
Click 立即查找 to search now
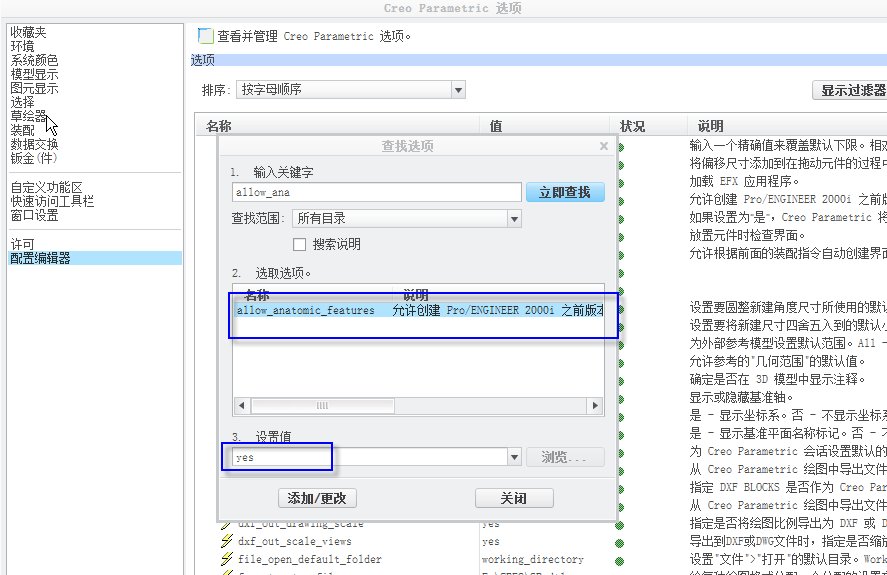565,192
